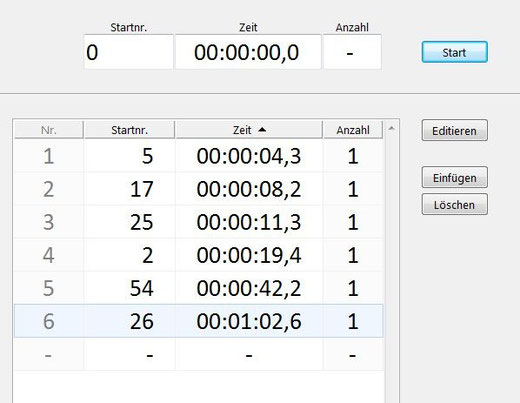Select Startnr. 2 cell in row 4
The width and height of the screenshot is (520, 403).
(x=129, y=255)
